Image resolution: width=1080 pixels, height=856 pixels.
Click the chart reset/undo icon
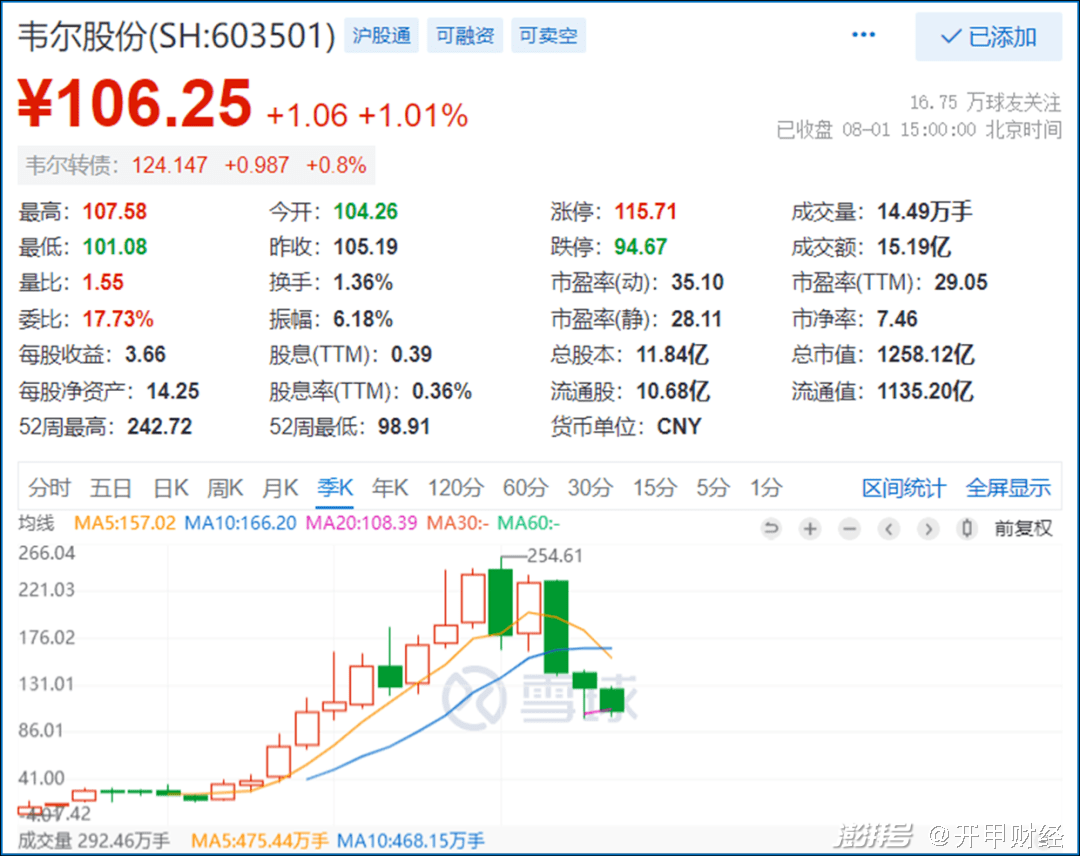tap(770, 529)
